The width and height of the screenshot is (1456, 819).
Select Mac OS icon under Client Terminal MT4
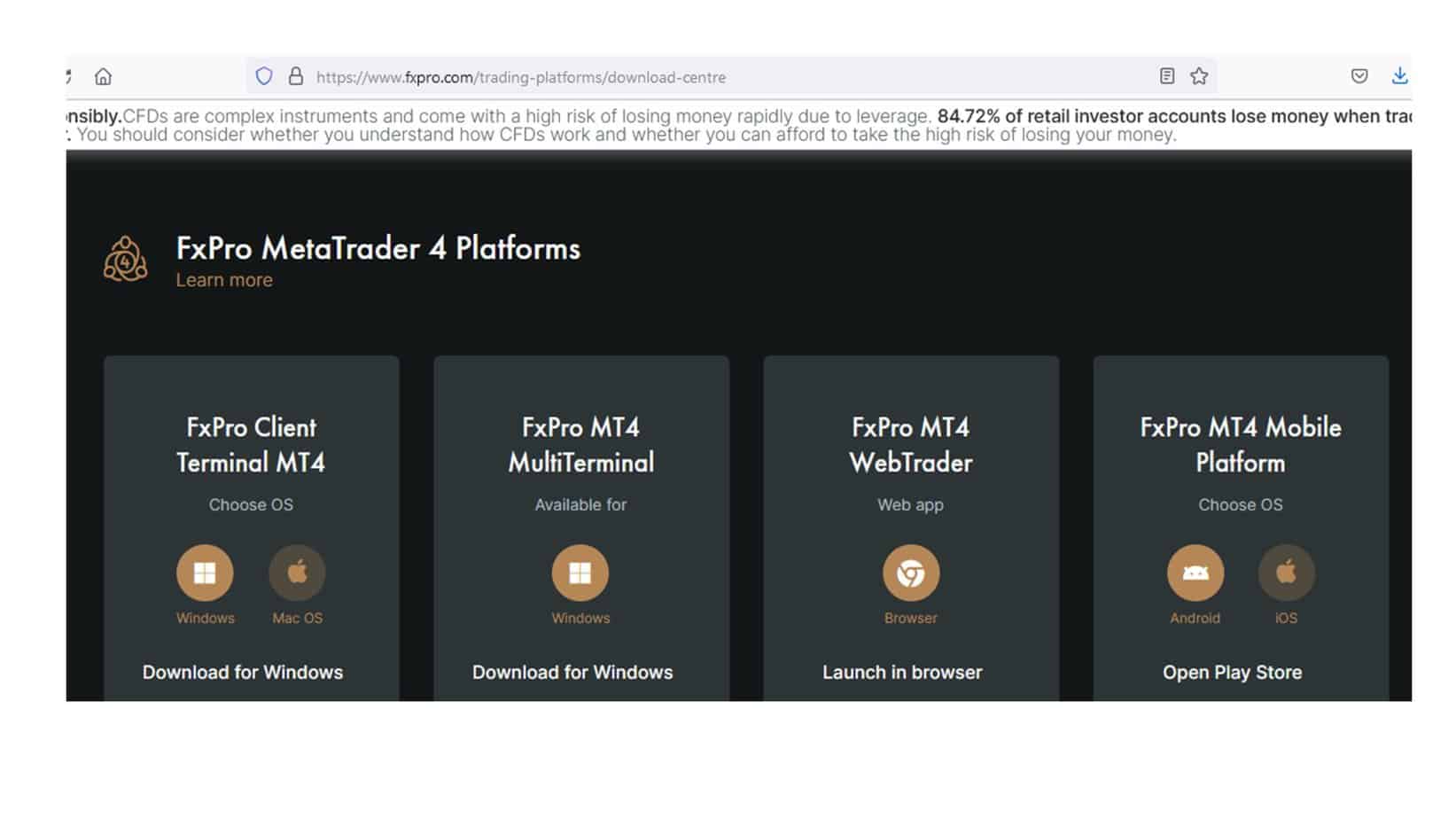[x=297, y=573]
